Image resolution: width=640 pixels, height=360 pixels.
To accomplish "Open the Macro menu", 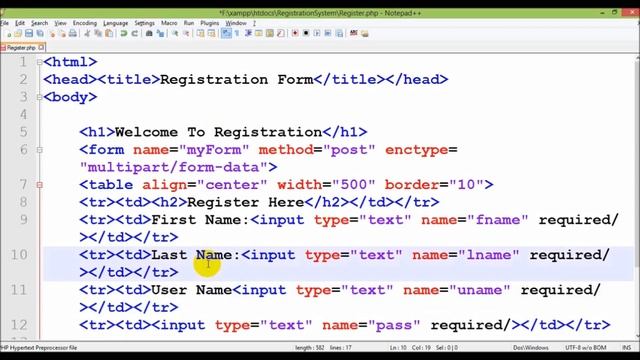I will click(x=169, y=23).
